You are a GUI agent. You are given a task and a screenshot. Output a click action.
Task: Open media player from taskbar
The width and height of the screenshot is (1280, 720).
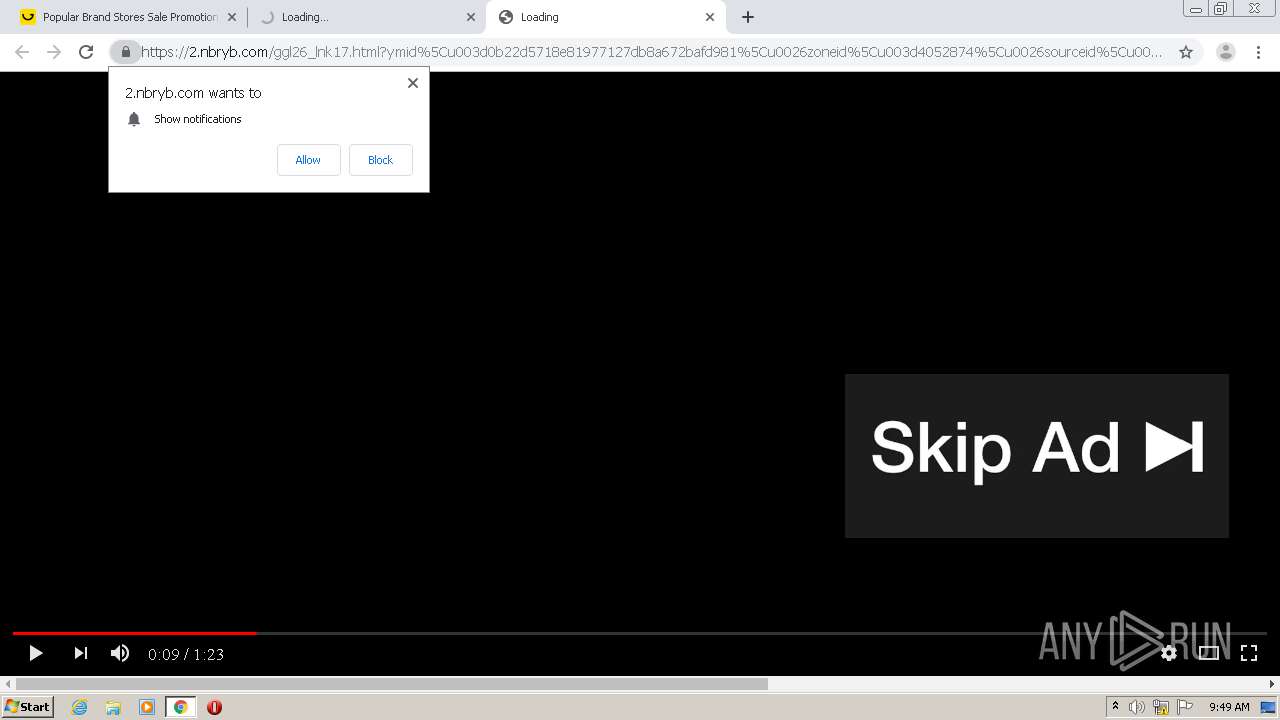point(146,707)
